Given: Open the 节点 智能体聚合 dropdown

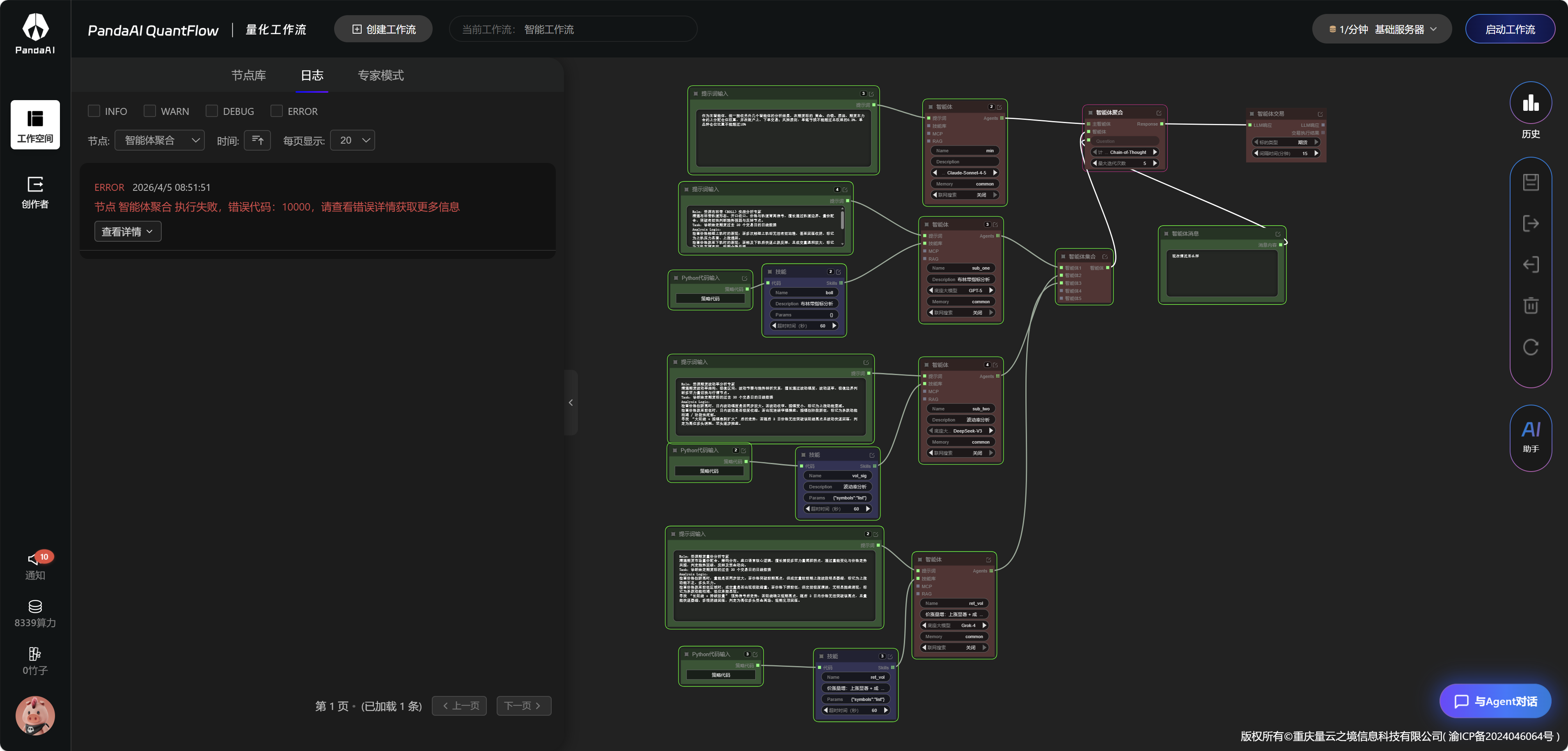Looking at the screenshot, I should point(160,141).
